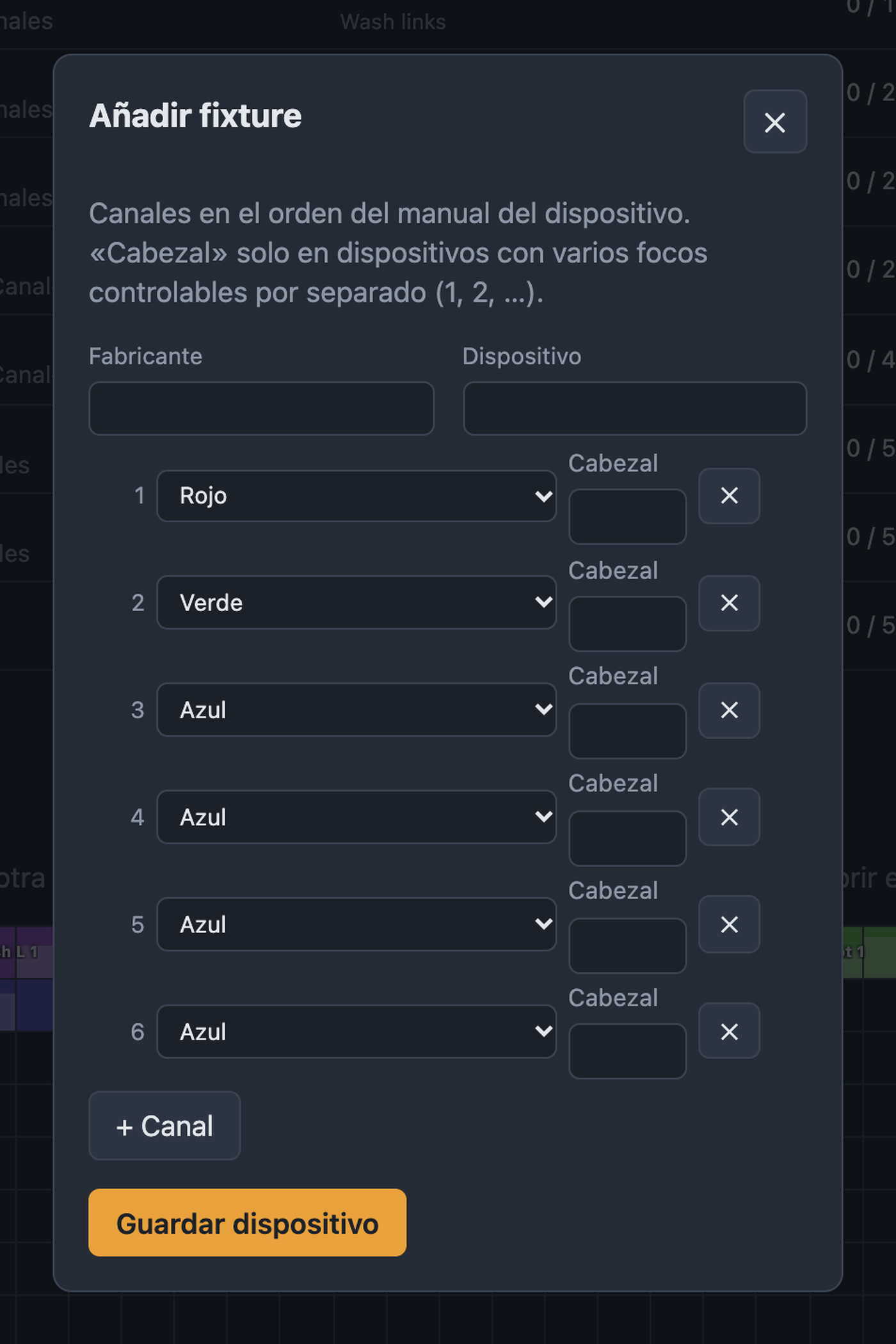
Task: Select Cabezal field for channel 4
Action: point(627,838)
